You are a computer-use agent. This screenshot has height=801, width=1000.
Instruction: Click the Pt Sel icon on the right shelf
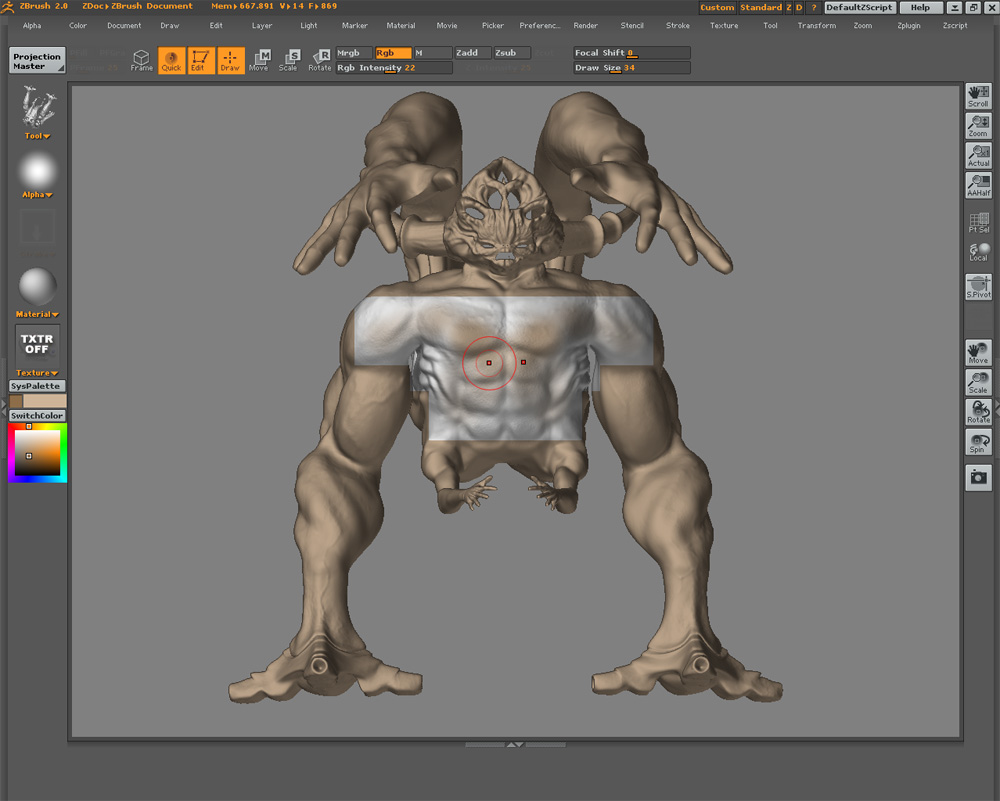coord(978,223)
